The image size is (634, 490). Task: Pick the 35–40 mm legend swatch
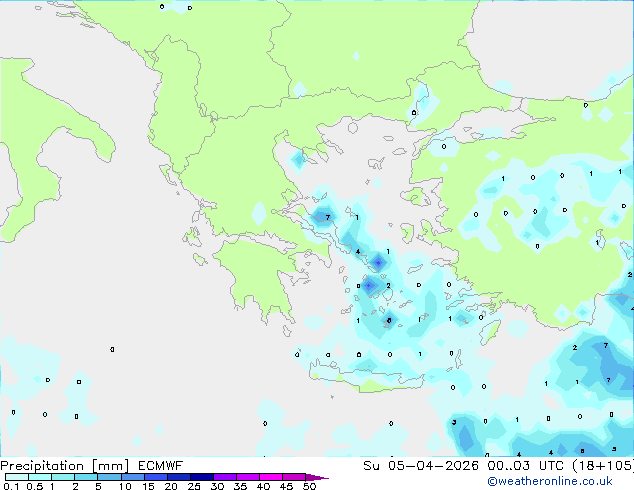[248, 477]
